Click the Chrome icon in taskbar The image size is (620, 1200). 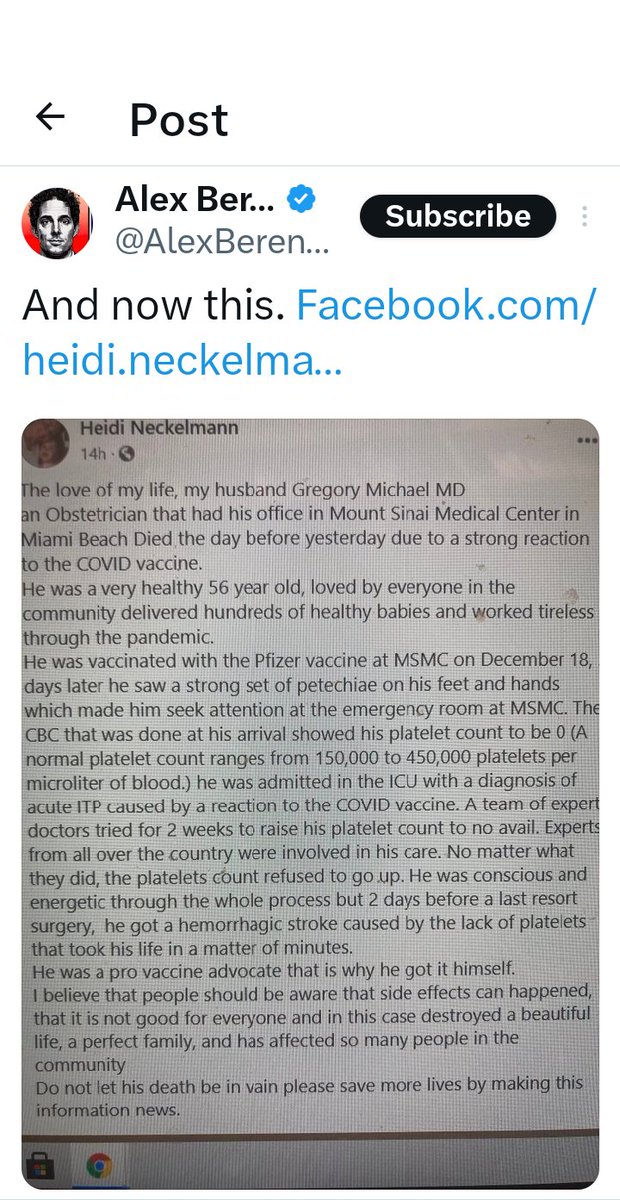pos(98,1166)
